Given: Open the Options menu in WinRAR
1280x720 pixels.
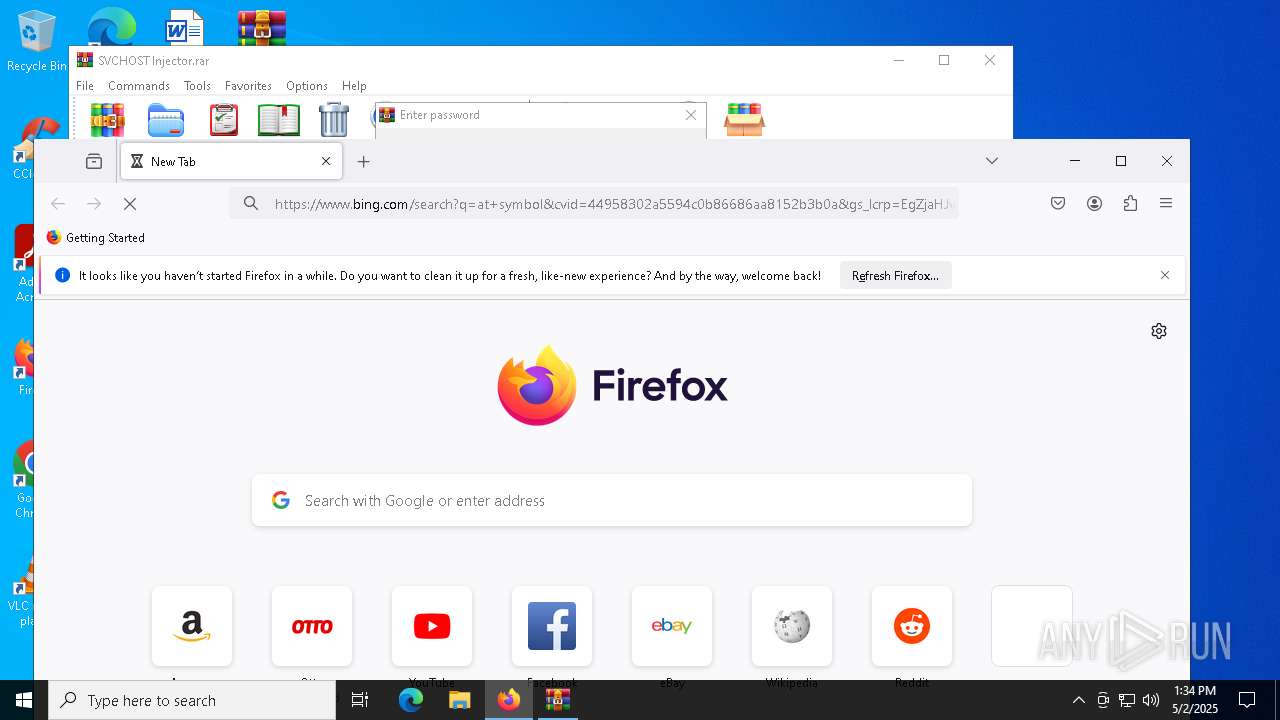Looking at the screenshot, I should click(x=307, y=86).
